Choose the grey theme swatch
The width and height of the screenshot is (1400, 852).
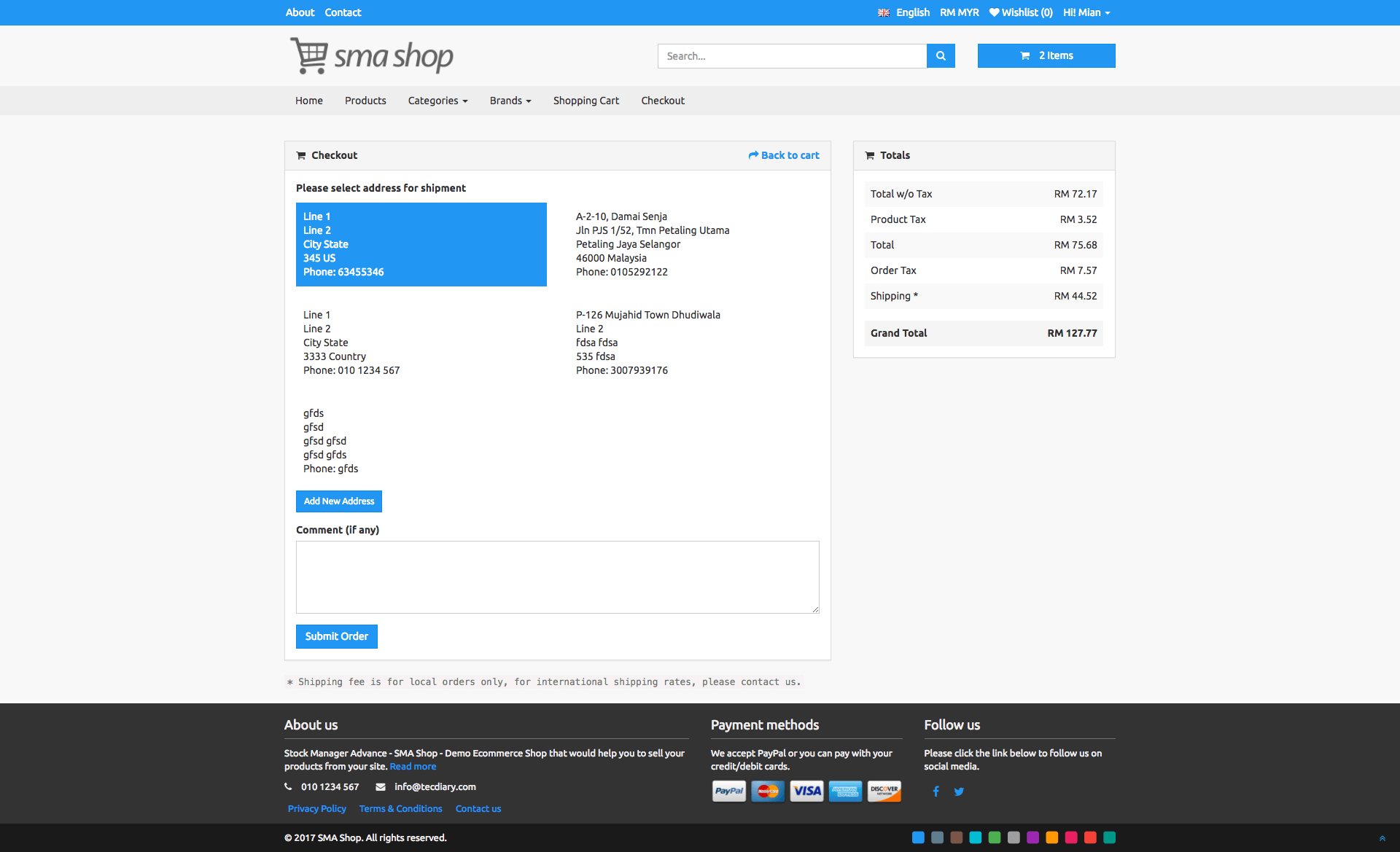click(1014, 838)
